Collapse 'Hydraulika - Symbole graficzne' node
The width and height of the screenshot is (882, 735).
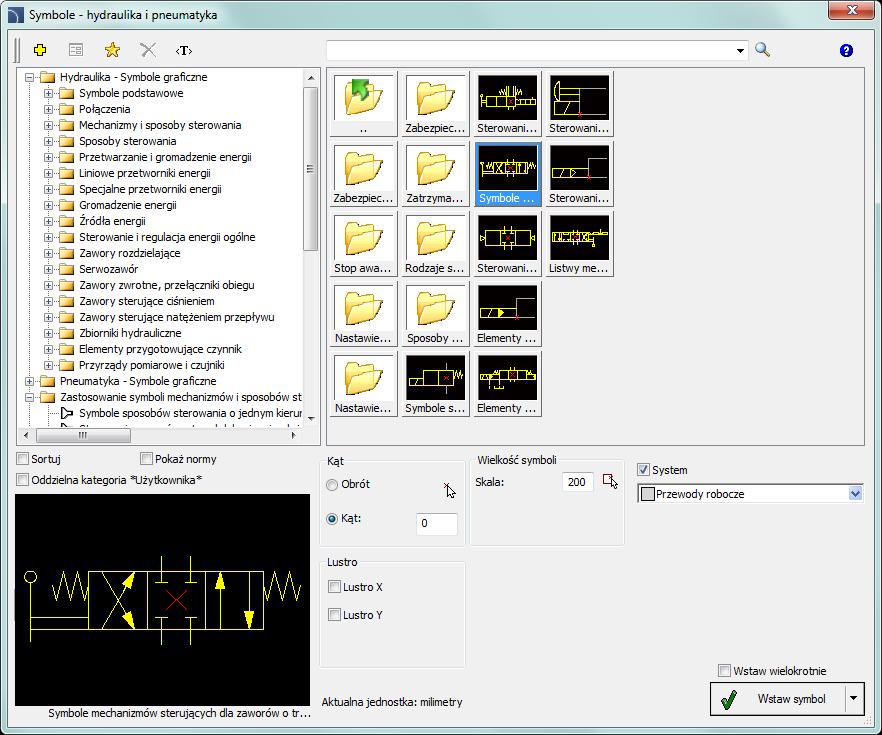pos(29,78)
